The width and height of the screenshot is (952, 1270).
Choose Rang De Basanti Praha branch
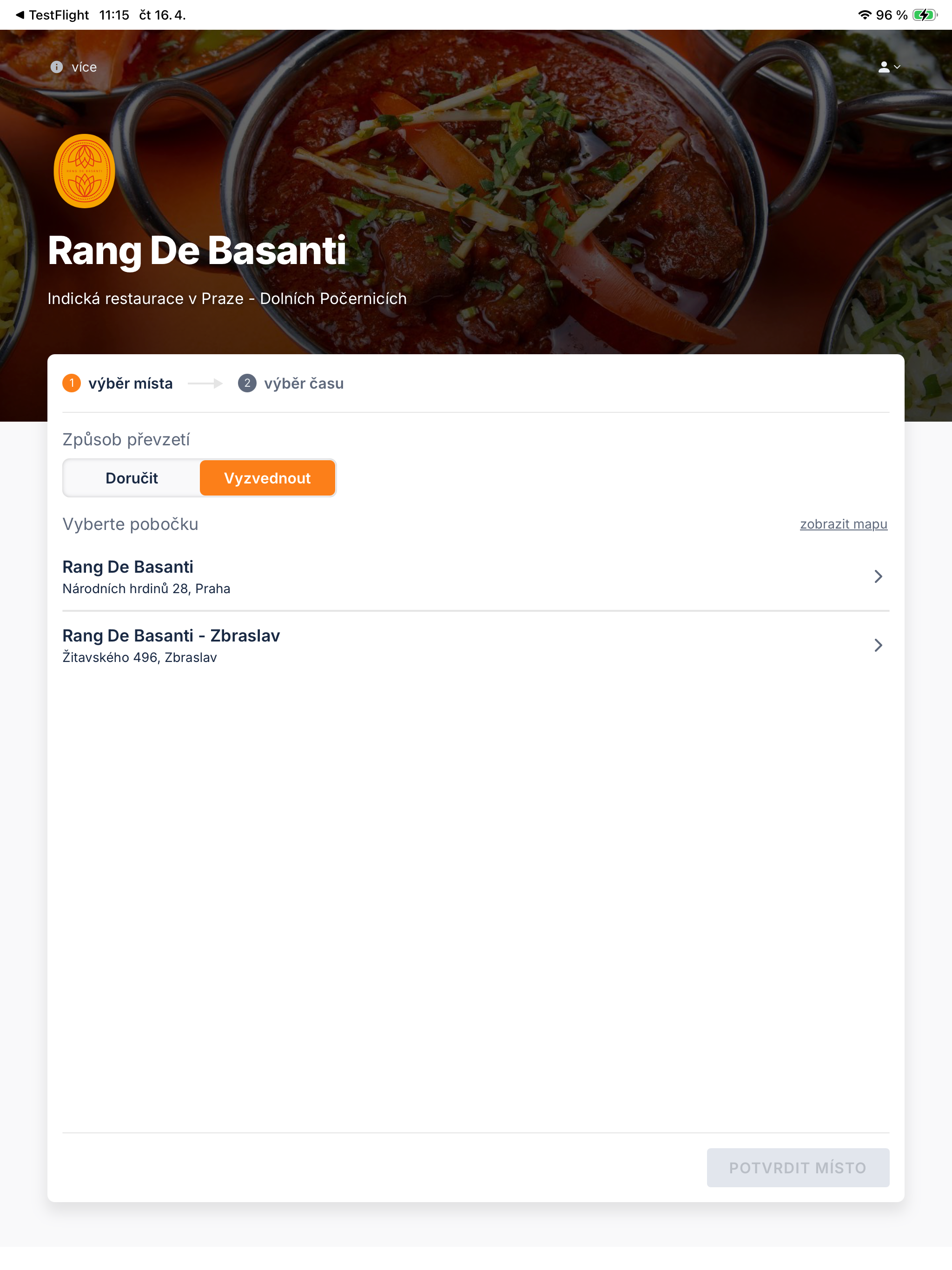pyautogui.click(x=476, y=576)
